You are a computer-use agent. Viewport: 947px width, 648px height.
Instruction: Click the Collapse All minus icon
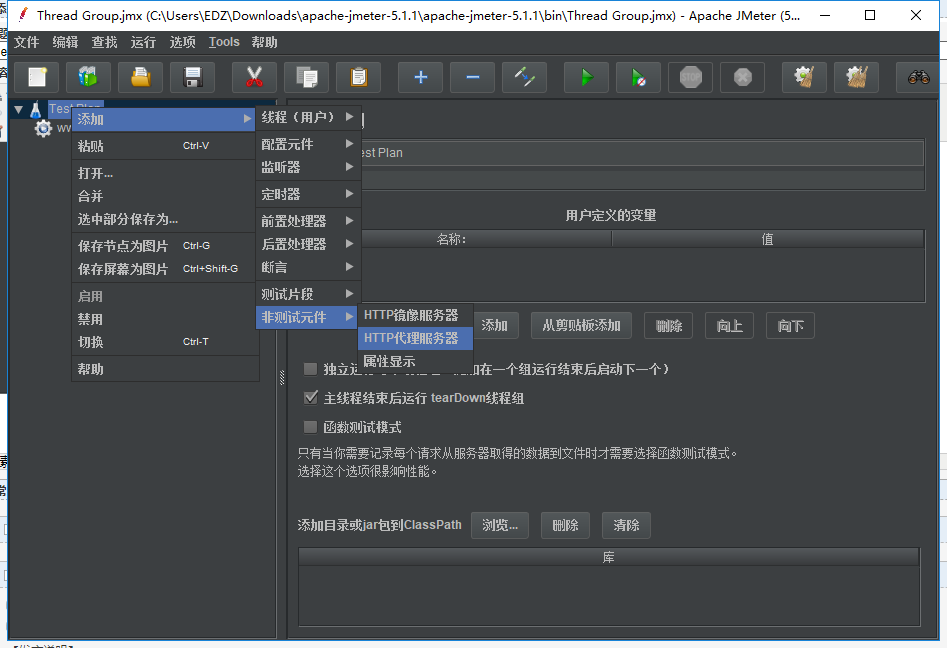click(x=473, y=77)
